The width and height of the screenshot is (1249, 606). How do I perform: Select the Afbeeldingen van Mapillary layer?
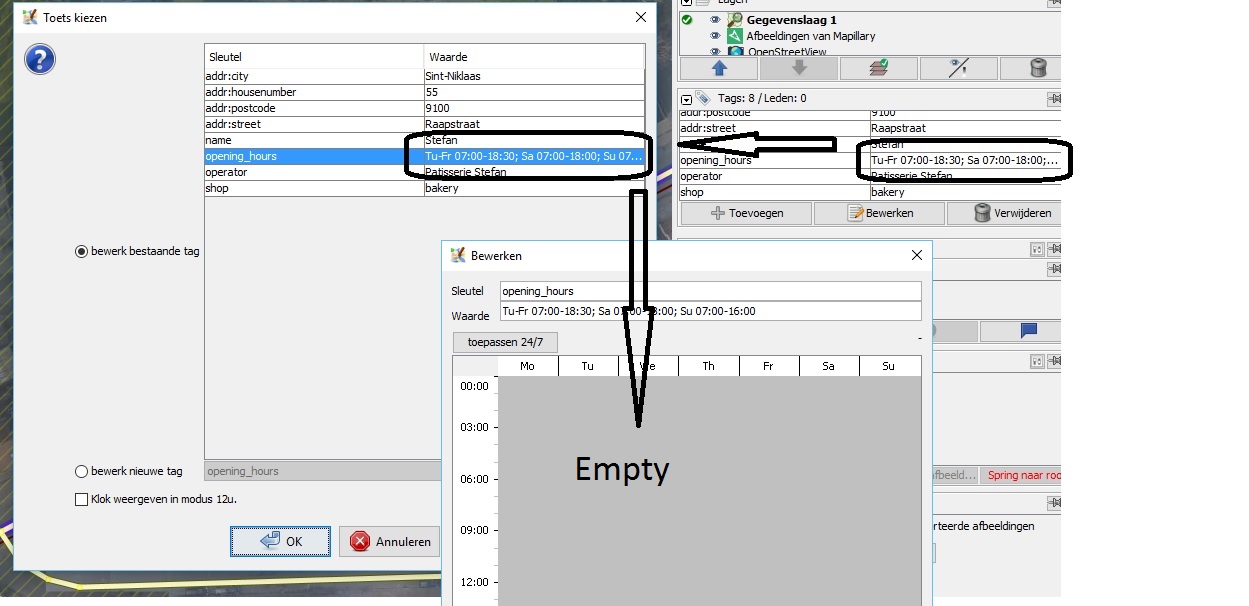[811, 36]
